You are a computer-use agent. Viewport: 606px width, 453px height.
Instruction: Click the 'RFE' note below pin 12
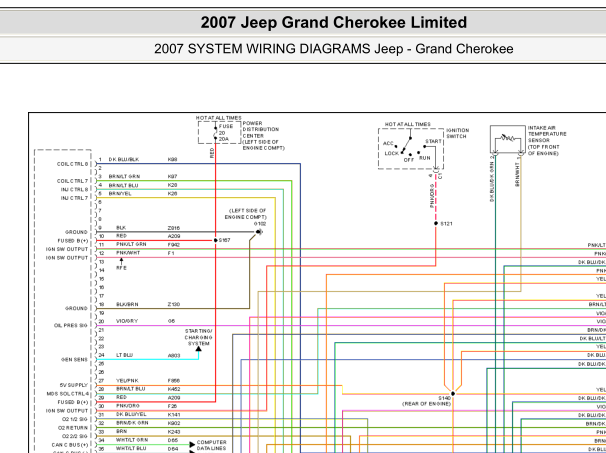121,268
